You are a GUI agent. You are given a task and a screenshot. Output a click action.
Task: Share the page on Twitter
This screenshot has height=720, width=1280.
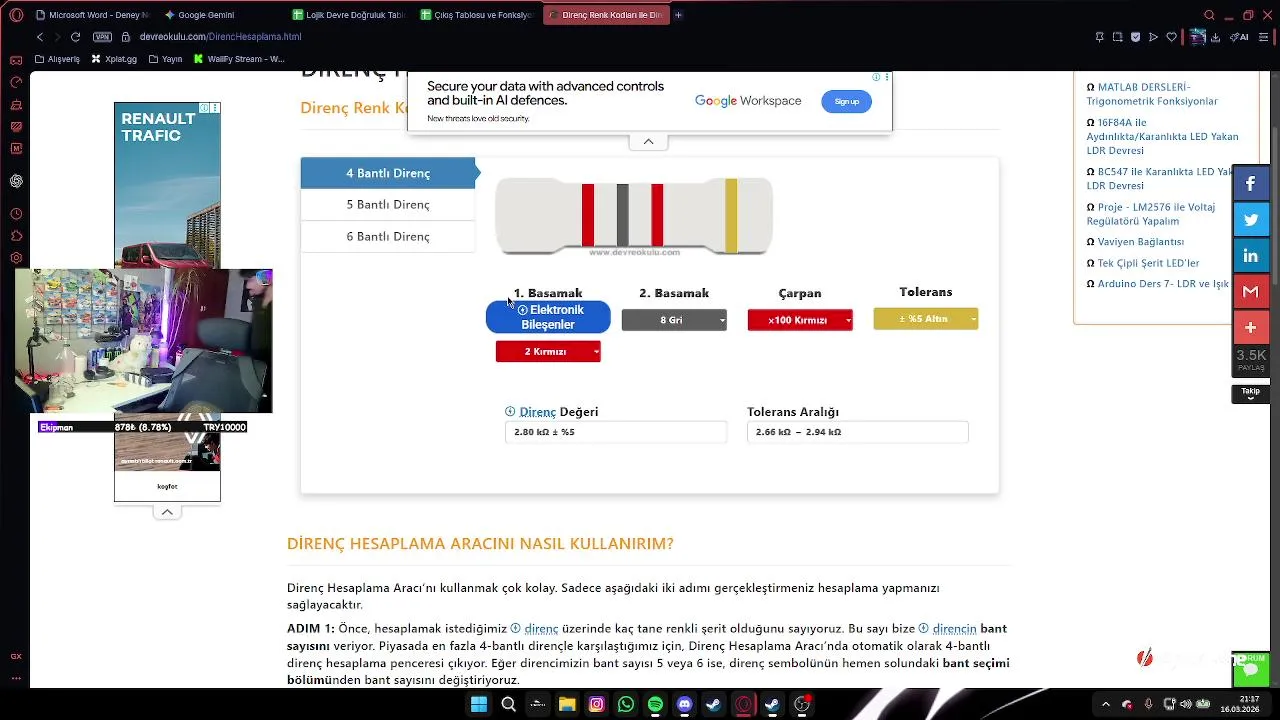click(x=1250, y=219)
